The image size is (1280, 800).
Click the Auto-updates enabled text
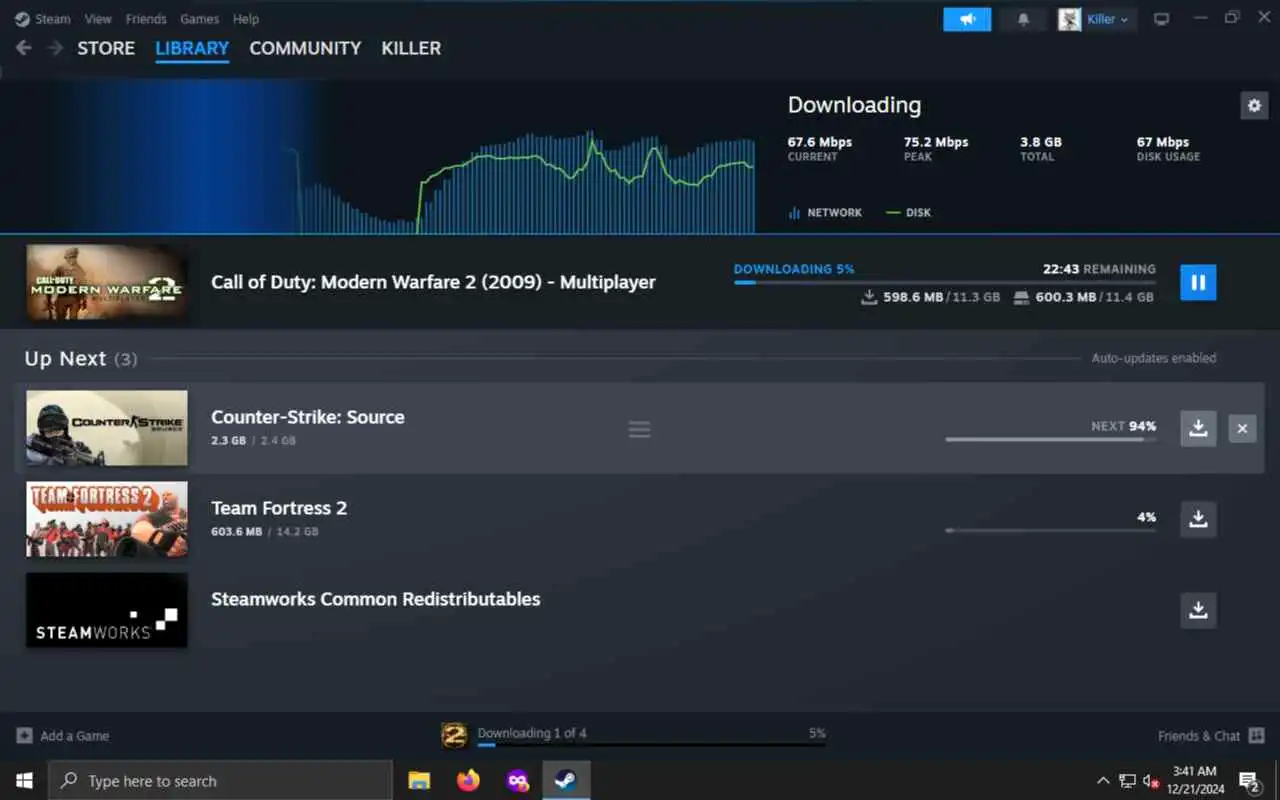point(1154,358)
